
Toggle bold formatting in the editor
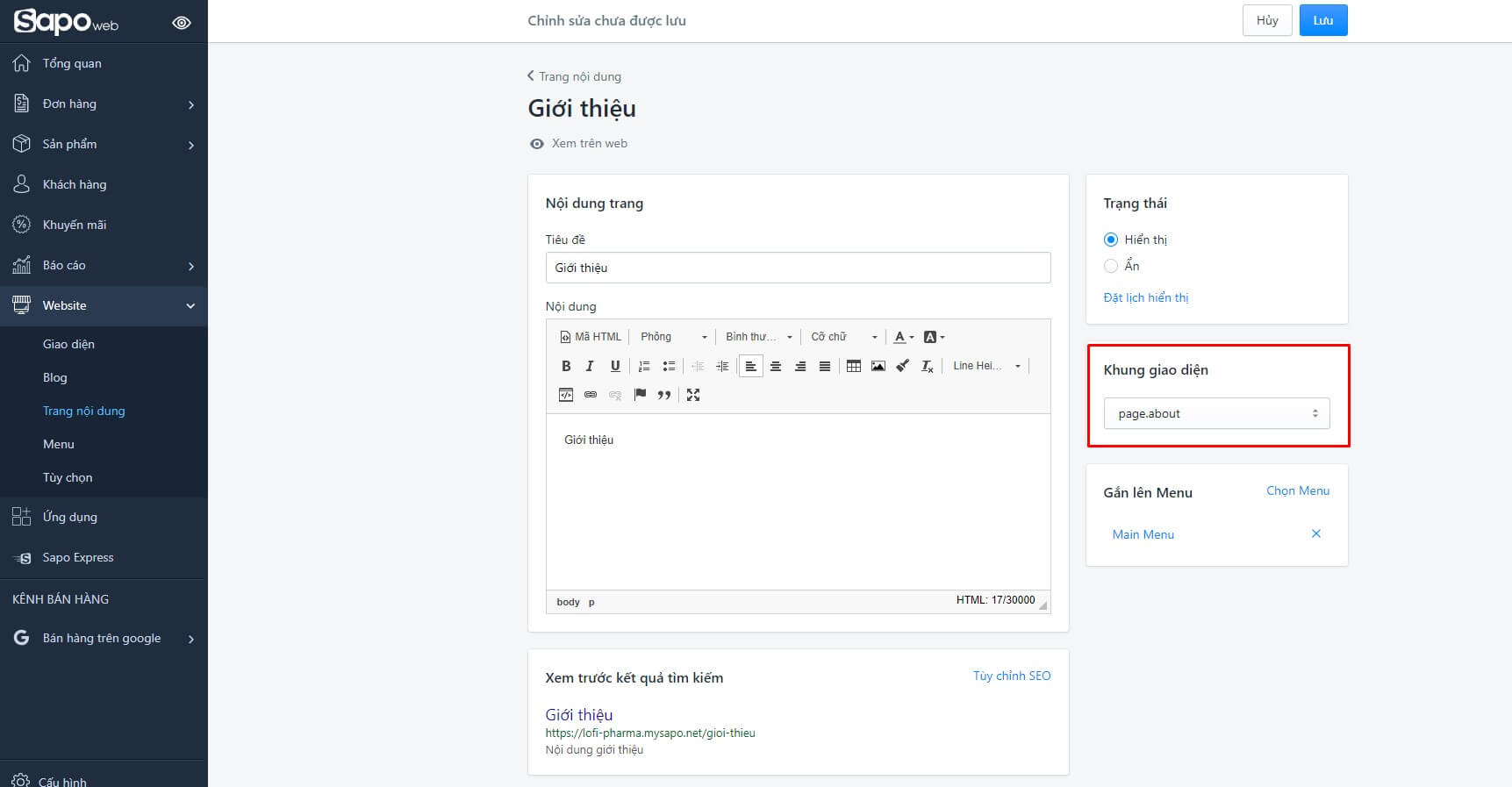[566, 366]
